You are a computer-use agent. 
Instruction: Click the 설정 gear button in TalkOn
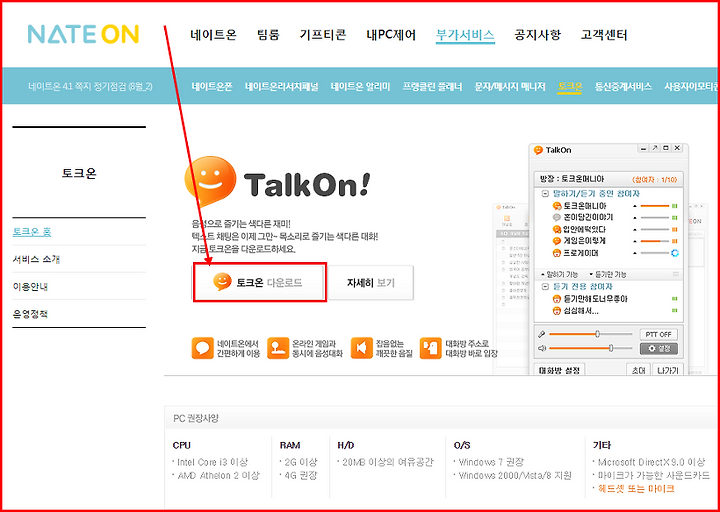(658, 349)
